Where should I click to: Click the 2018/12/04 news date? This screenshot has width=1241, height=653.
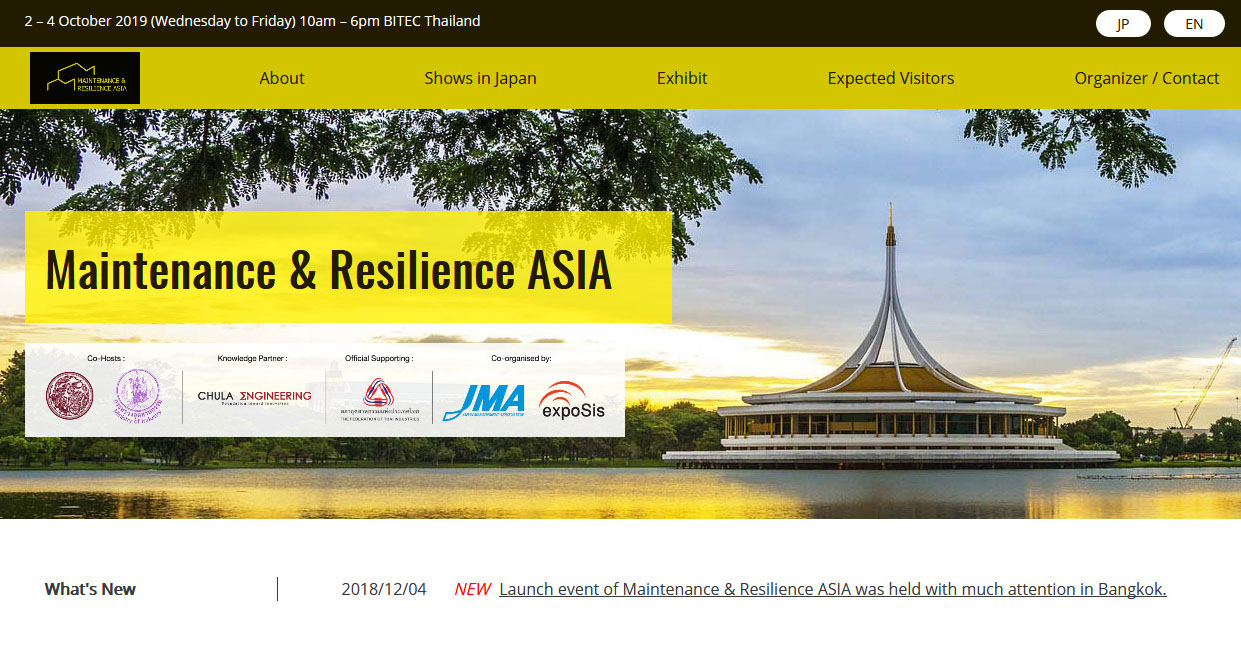point(384,589)
